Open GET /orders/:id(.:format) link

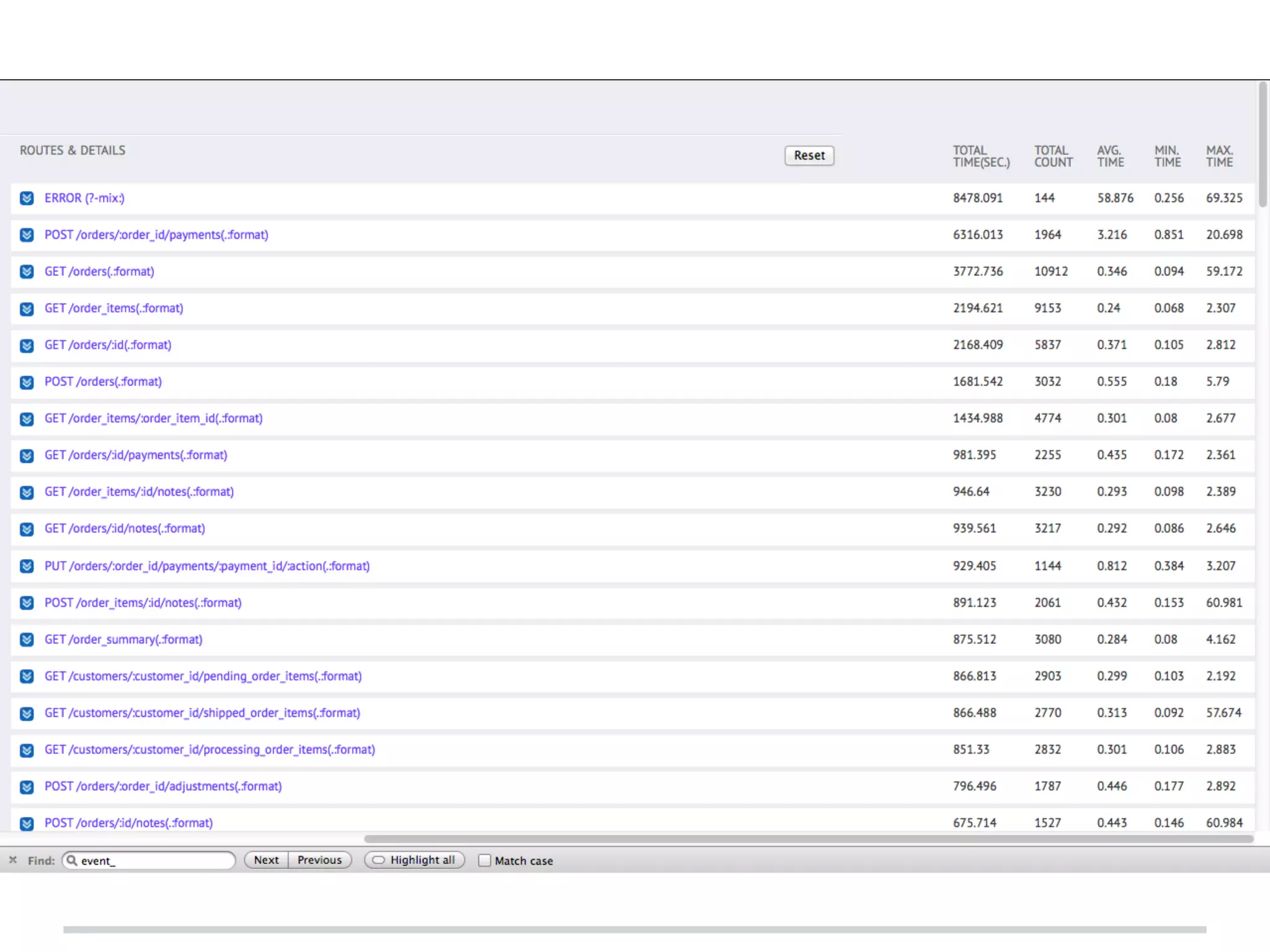[108, 345]
